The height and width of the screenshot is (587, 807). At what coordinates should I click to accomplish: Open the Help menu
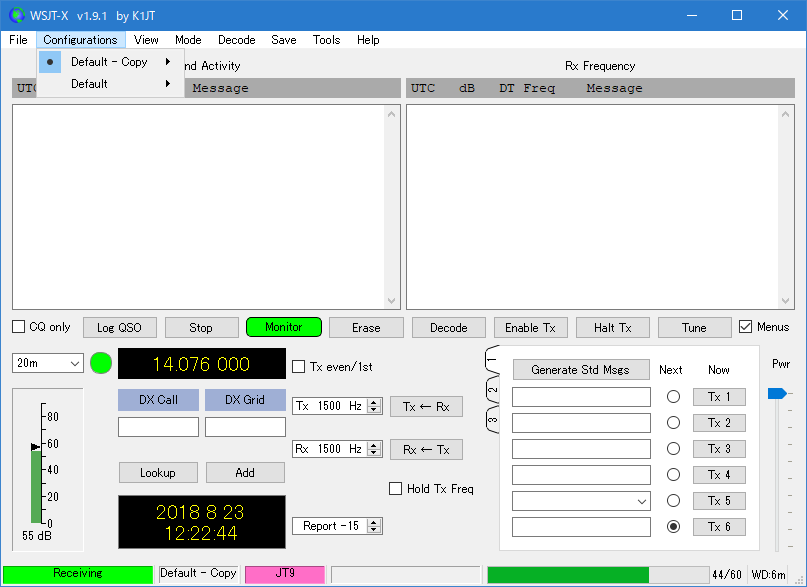(368, 40)
